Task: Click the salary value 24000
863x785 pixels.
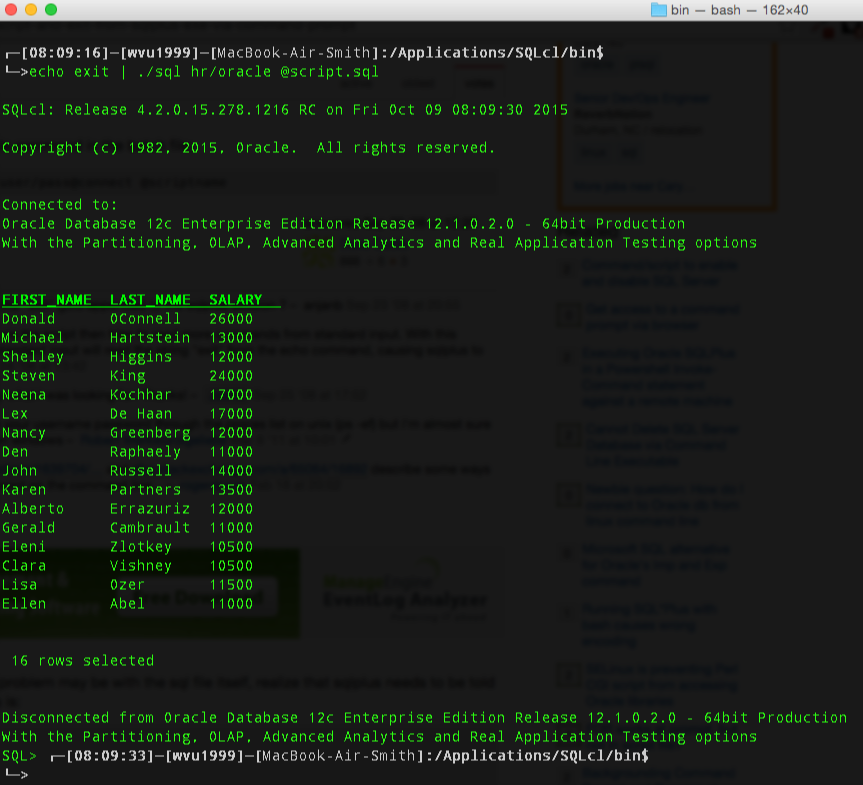Action: tap(231, 376)
